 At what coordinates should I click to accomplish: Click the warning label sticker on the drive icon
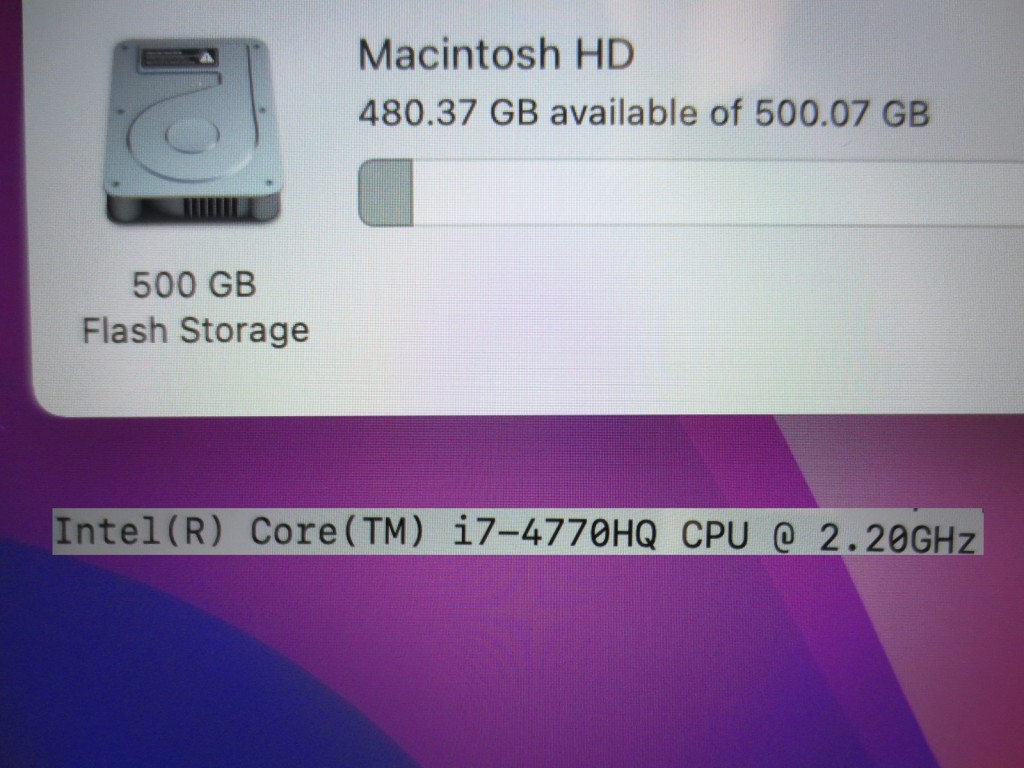tap(178, 59)
